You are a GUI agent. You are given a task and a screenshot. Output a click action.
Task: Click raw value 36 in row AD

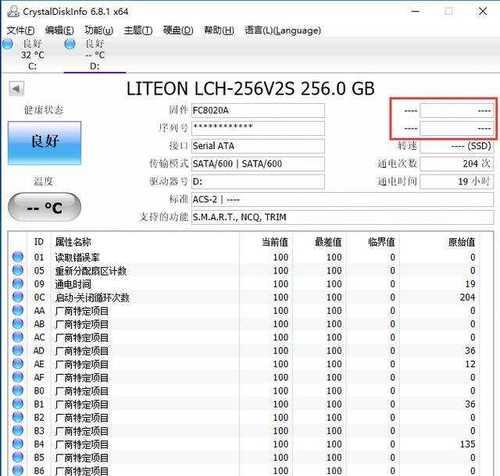(x=470, y=350)
